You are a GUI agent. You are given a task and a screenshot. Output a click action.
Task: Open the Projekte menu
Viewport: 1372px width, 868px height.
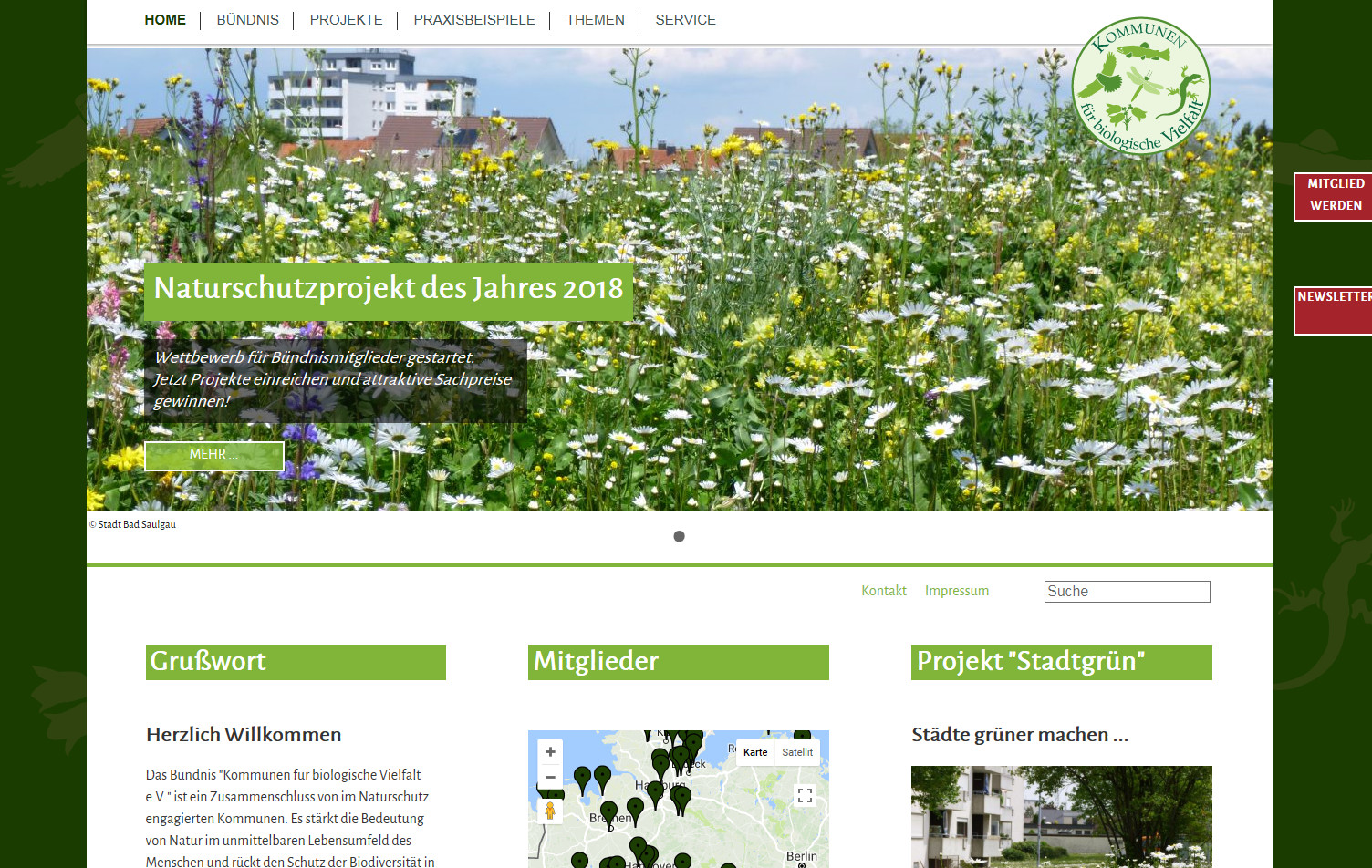346,20
